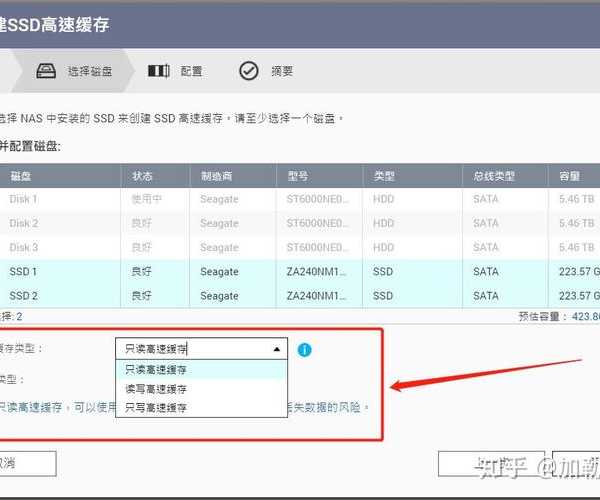
Task: Click 223.57 capacity of SSD 1
Action: (579, 272)
